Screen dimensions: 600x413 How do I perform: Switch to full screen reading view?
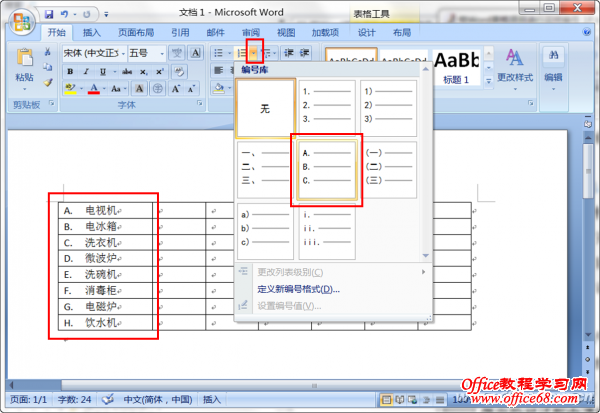pyautogui.click(x=400, y=400)
